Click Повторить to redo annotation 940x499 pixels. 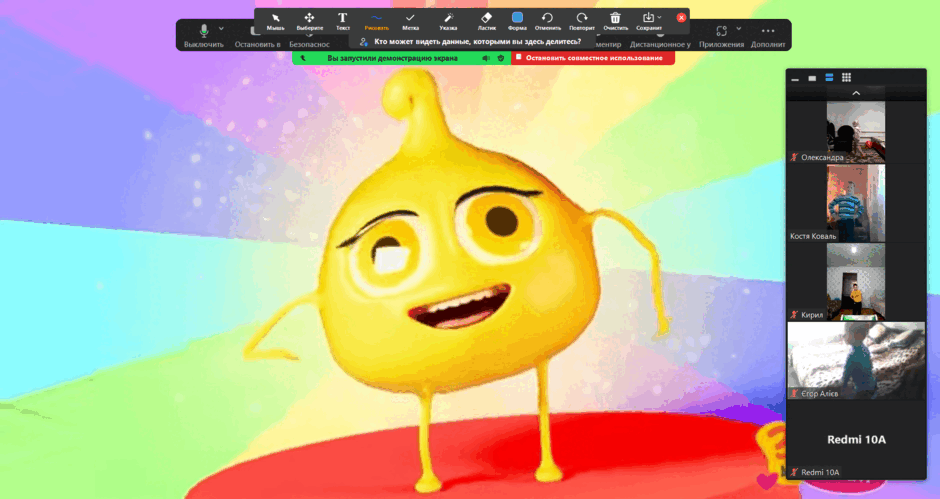pos(582,21)
